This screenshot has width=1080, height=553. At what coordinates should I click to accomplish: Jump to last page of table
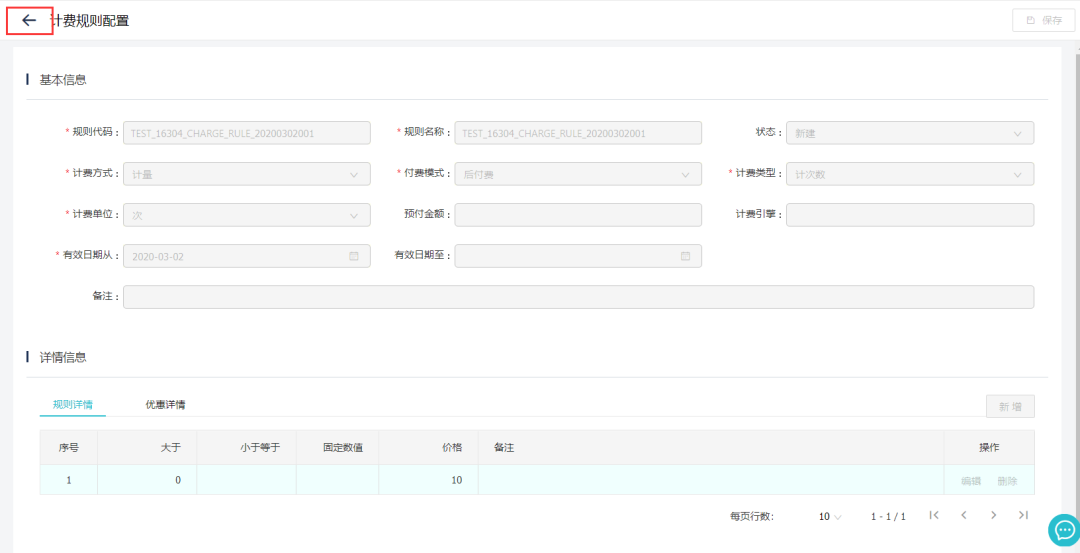[x=1023, y=515]
